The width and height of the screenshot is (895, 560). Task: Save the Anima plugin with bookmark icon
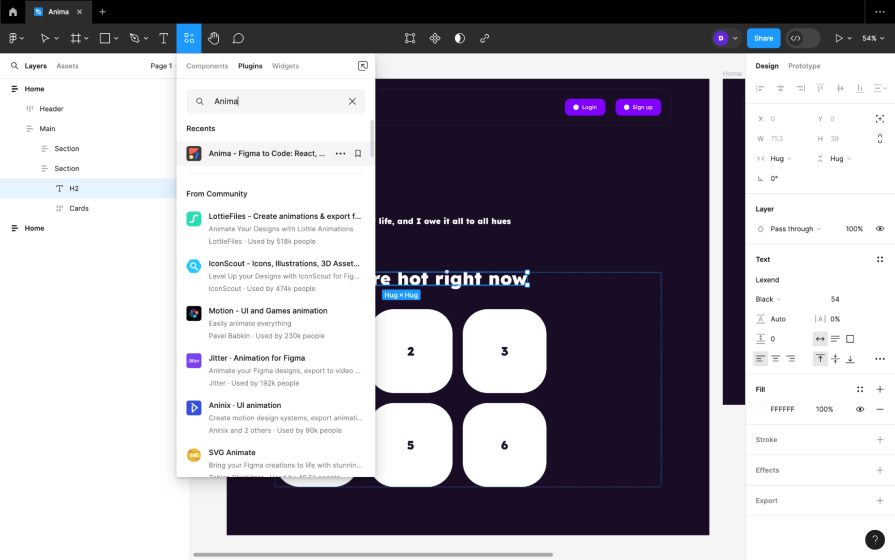pos(358,154)
